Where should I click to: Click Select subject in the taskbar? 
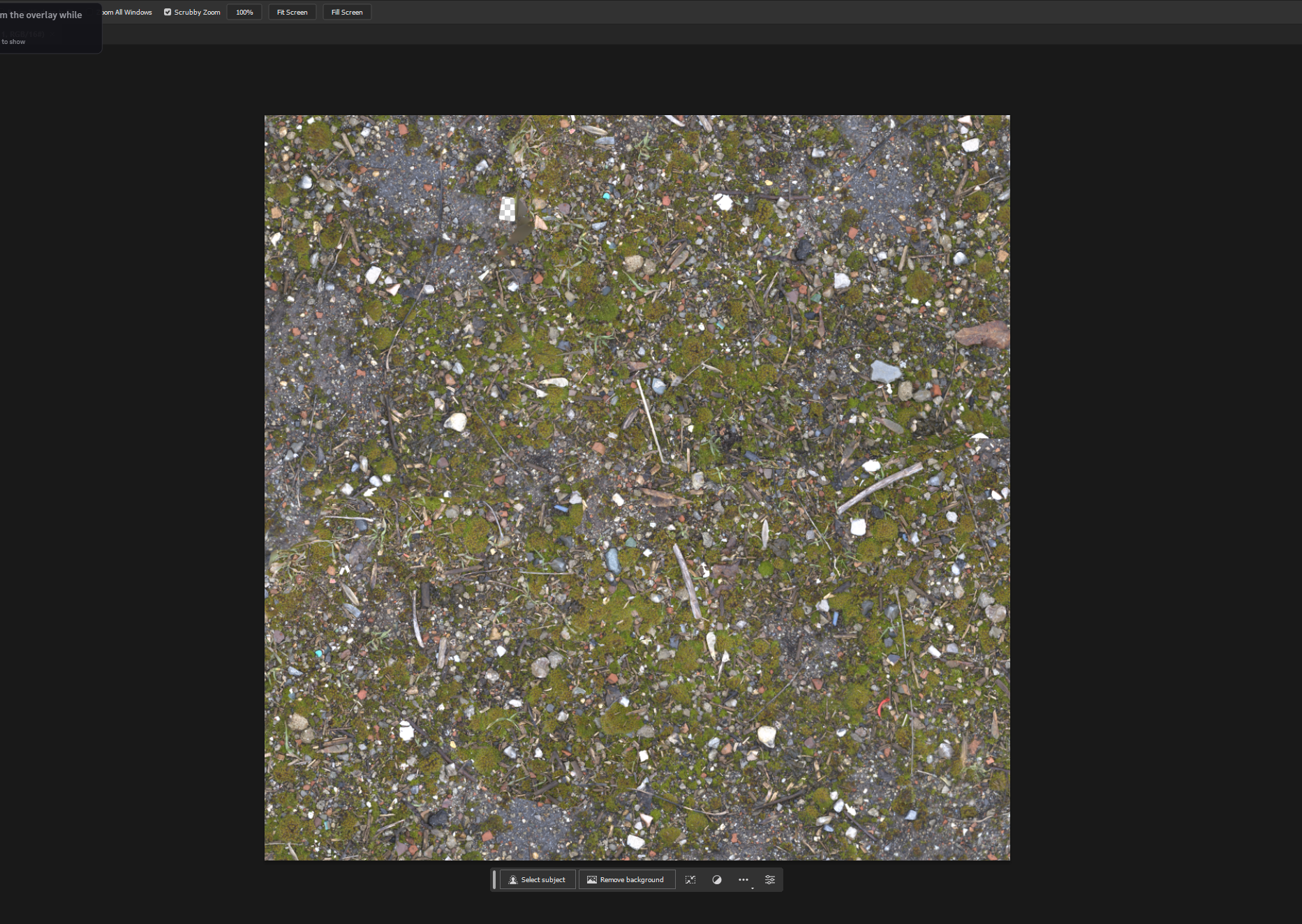pyautogui.click(x=537, y=879)
